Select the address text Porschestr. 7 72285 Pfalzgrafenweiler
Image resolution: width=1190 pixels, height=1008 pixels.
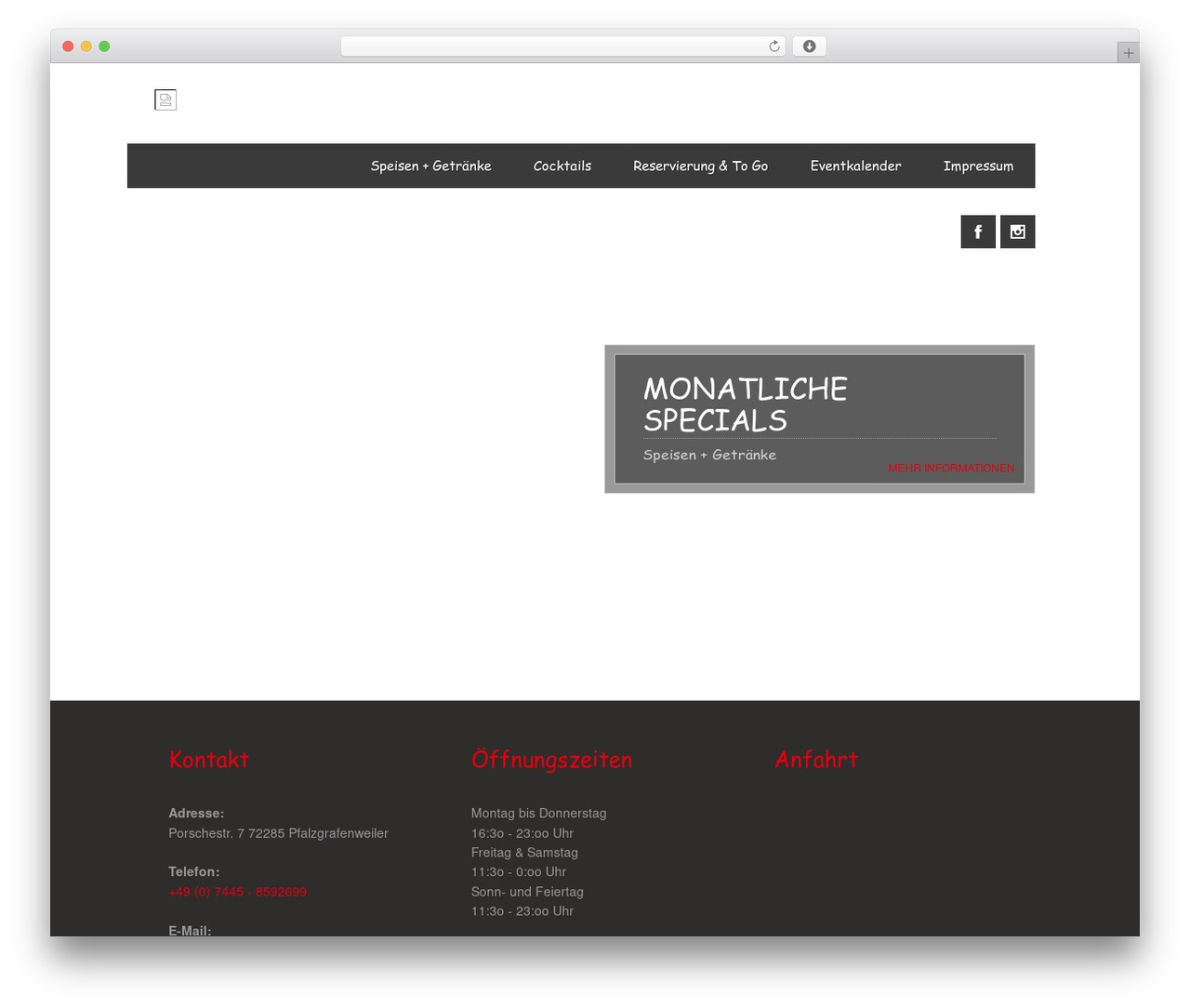tap(278, 833)
